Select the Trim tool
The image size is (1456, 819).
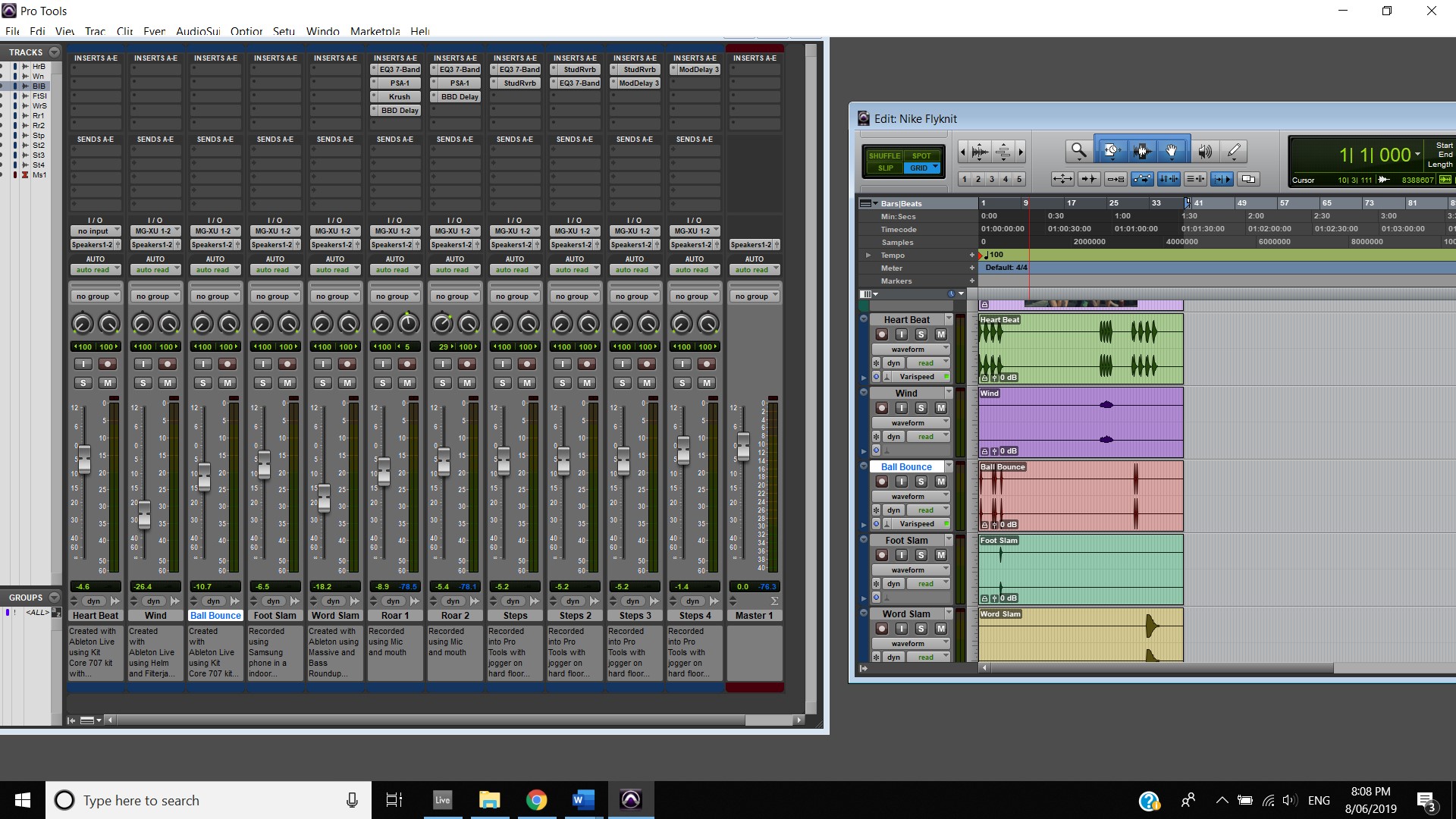(x=1111, y=151)
